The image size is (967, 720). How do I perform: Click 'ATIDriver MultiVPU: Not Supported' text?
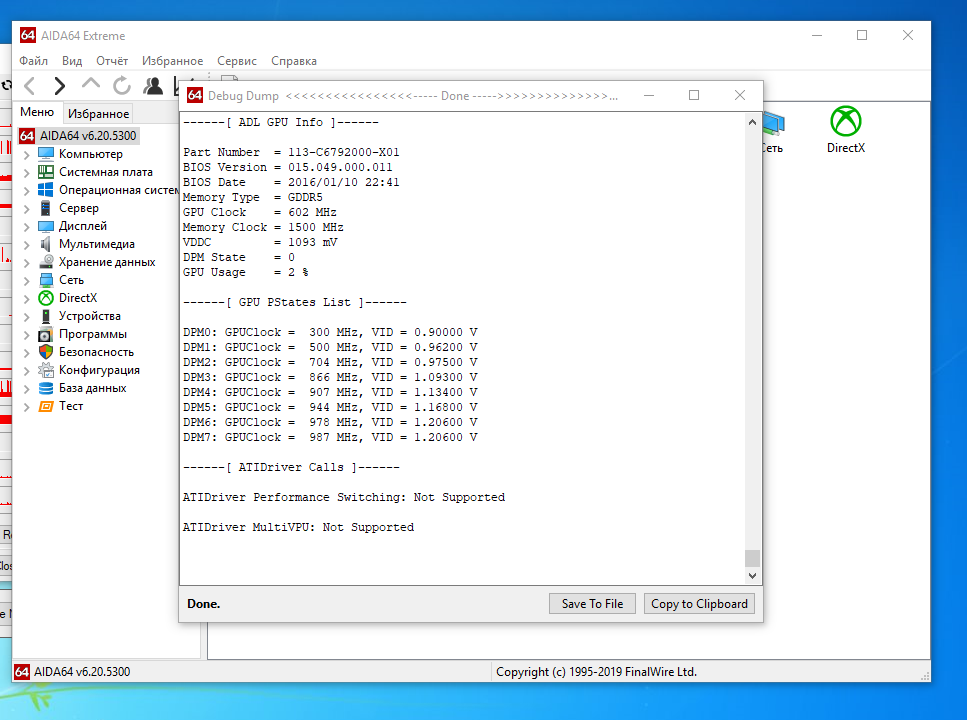pyautogui.click(x=298, y=527)
